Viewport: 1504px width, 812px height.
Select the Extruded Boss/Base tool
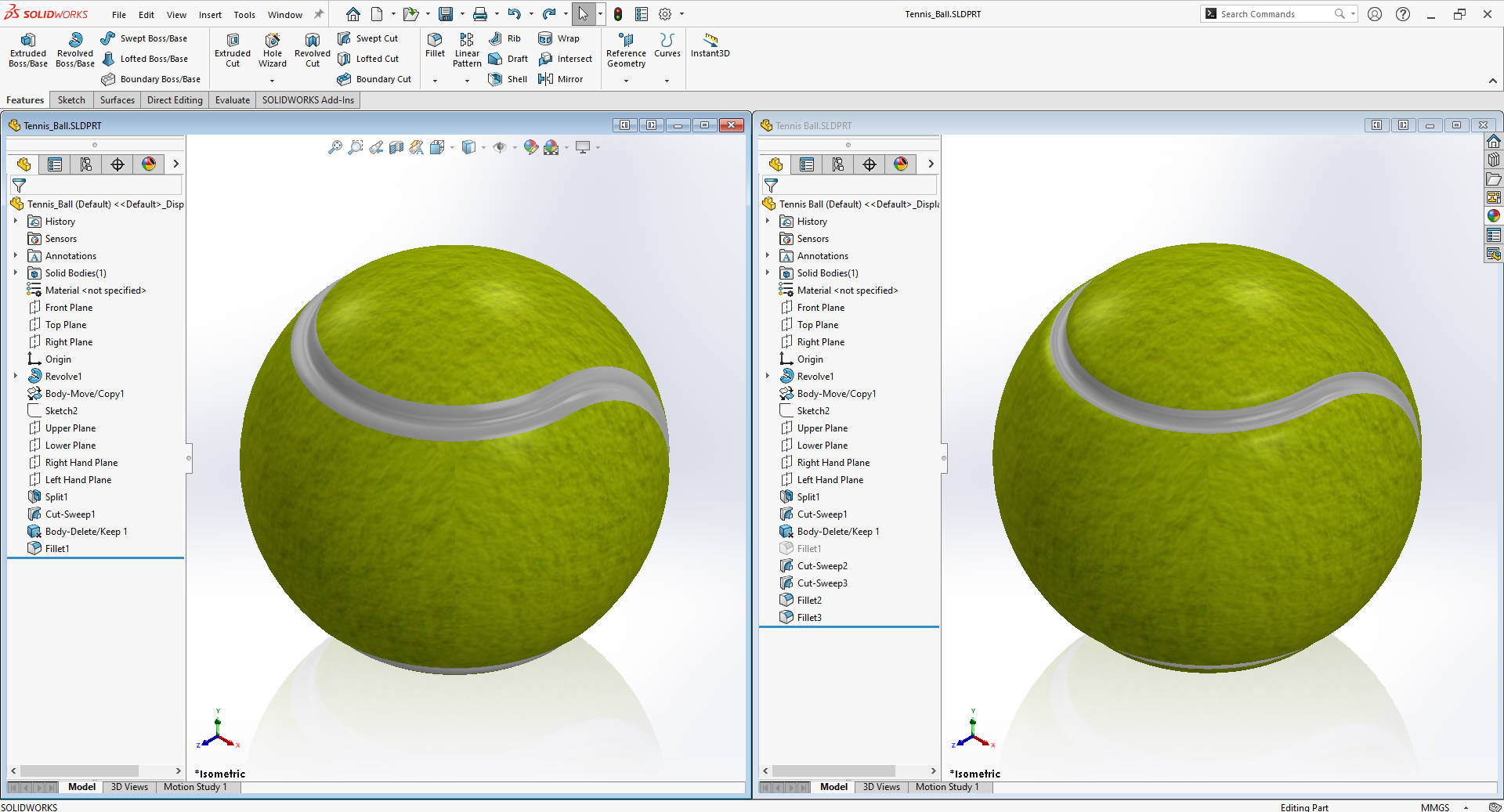pyautogui.click(x=28, y=49)
